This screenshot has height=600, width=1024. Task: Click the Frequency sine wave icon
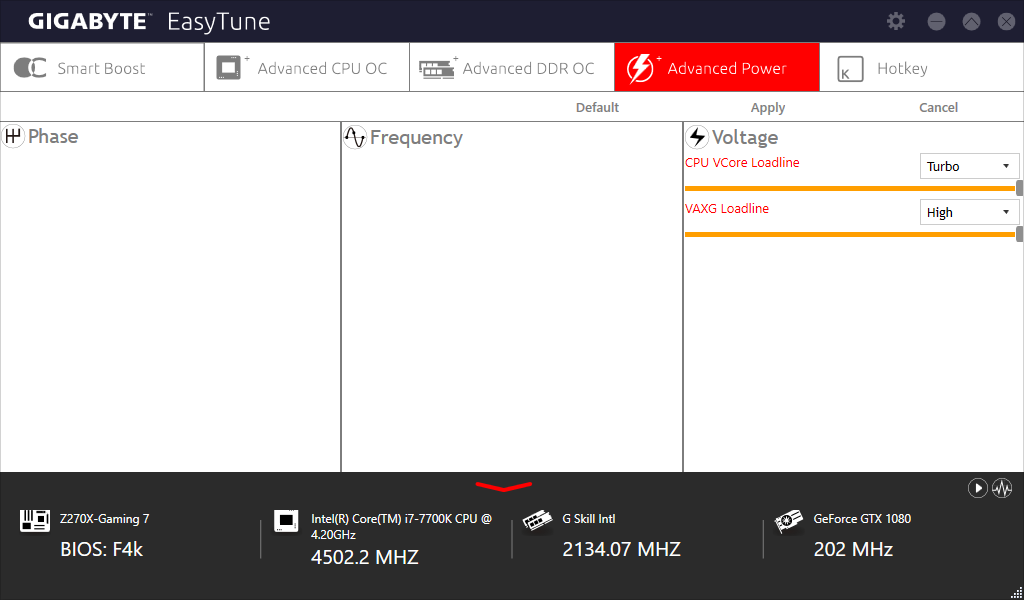[355, 137]
